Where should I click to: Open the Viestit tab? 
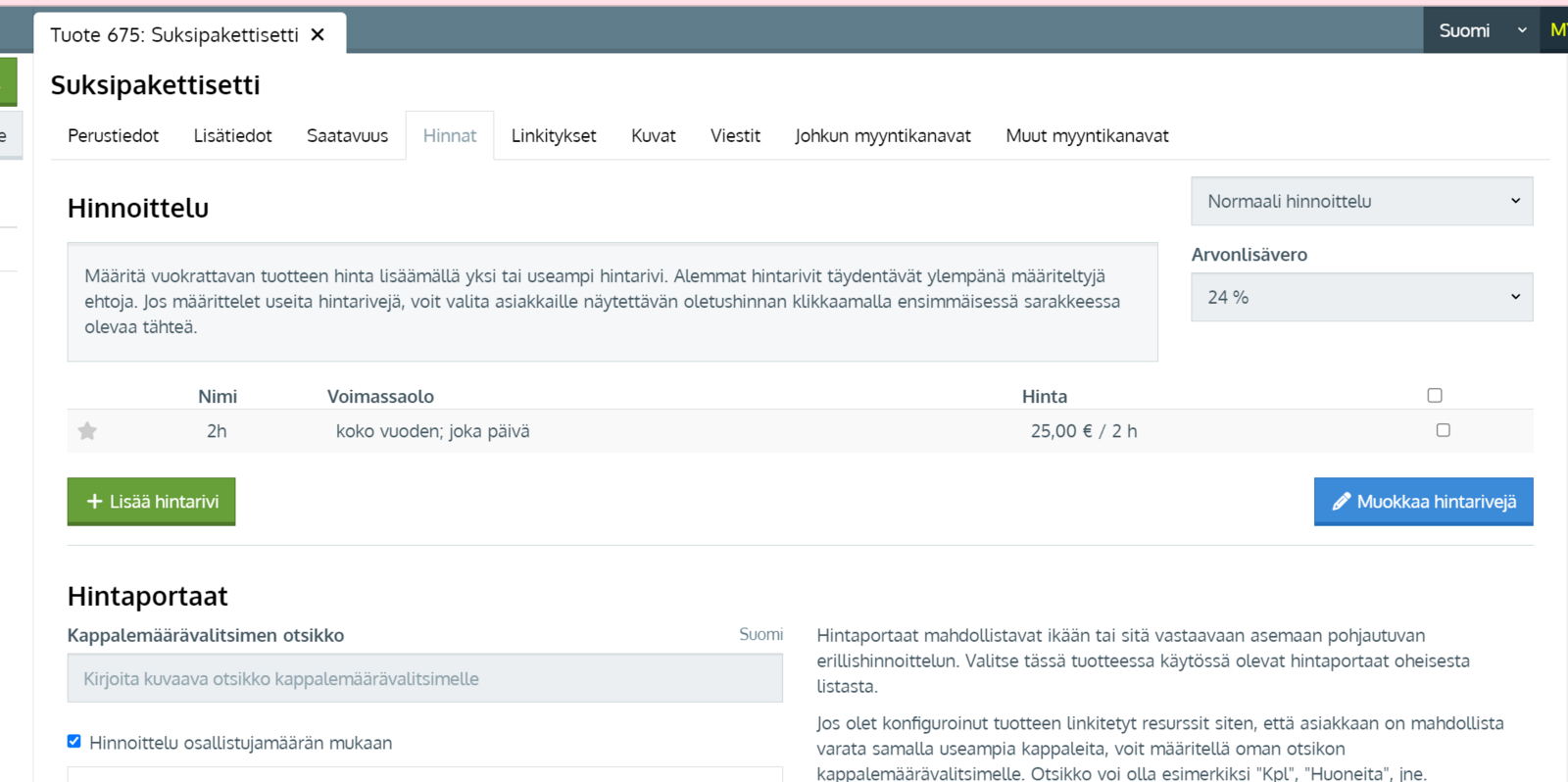tap(735, 136)
